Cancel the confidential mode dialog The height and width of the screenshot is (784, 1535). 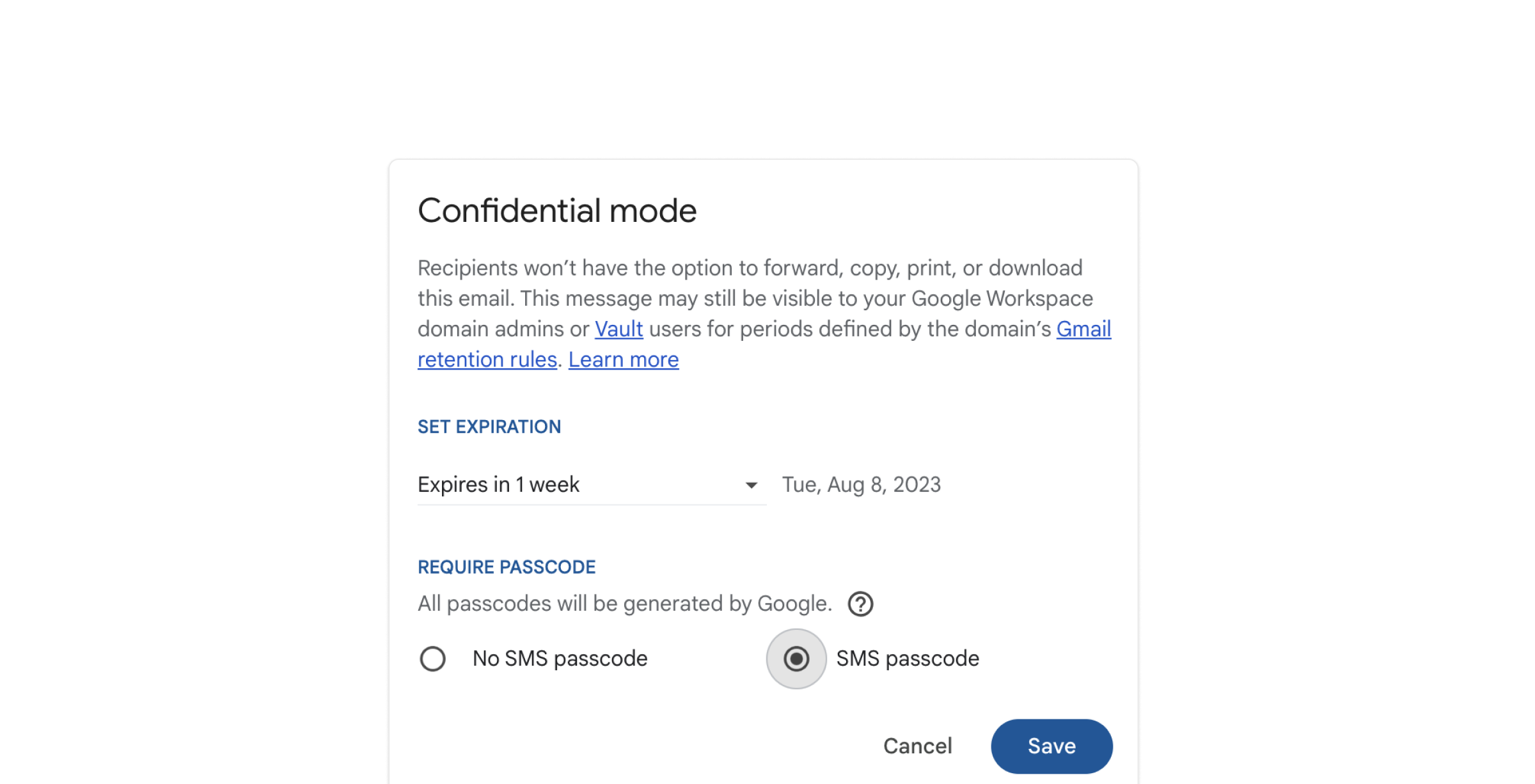(917, 746)
